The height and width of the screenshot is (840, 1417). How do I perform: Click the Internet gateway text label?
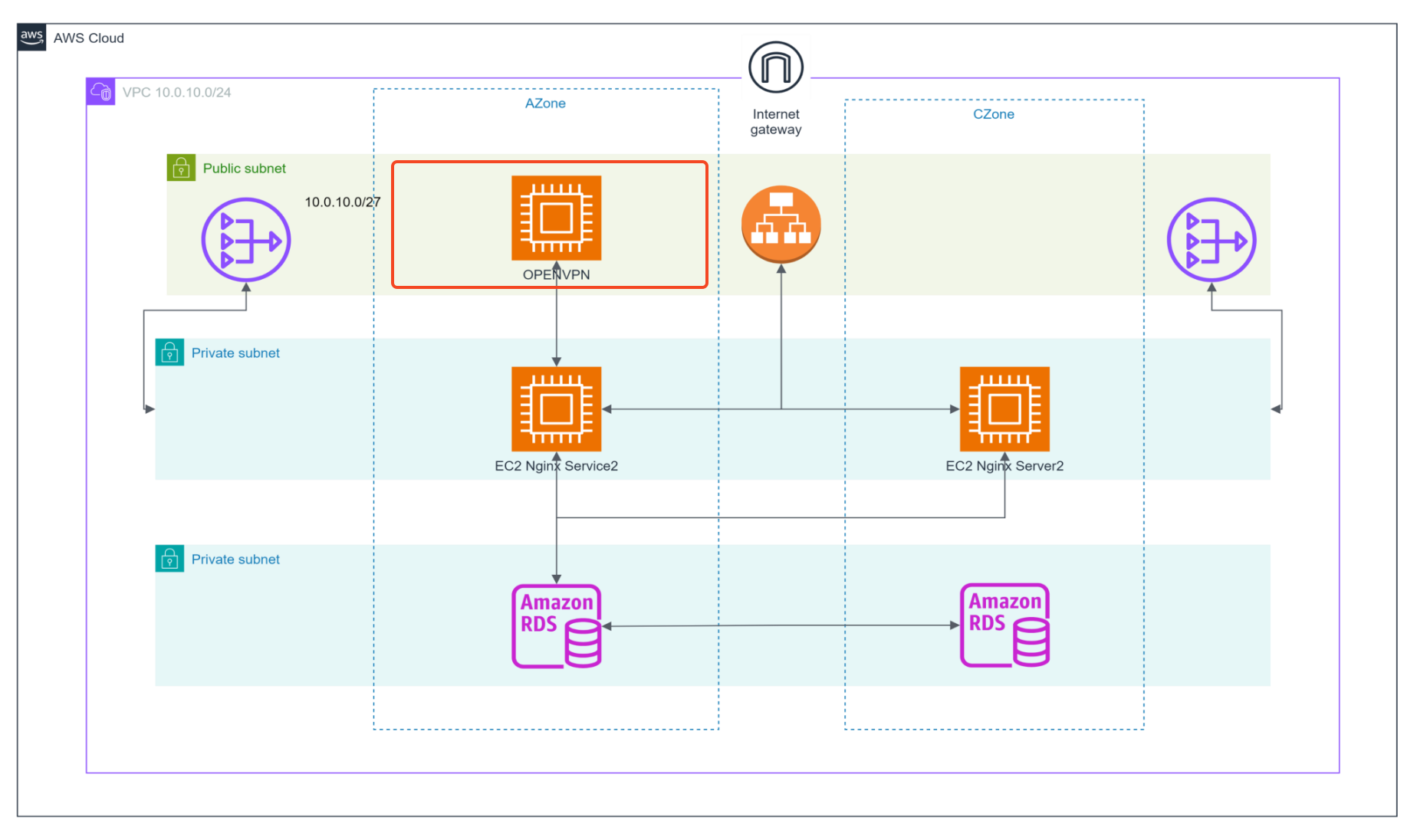click(776, 122)
